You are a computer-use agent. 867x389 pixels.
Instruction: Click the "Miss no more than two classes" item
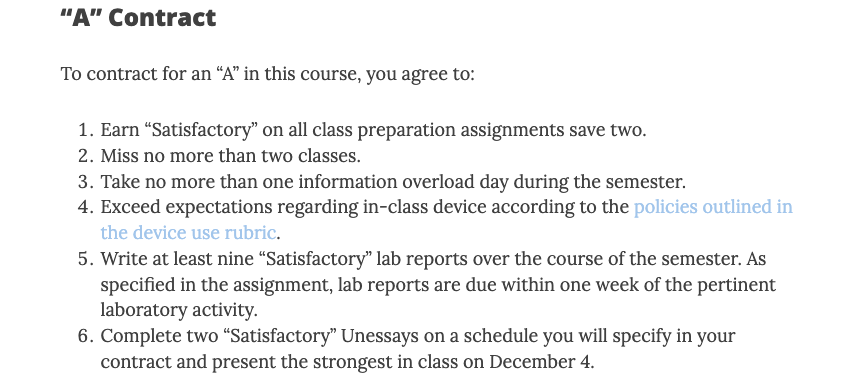click(x=231, y=156)
